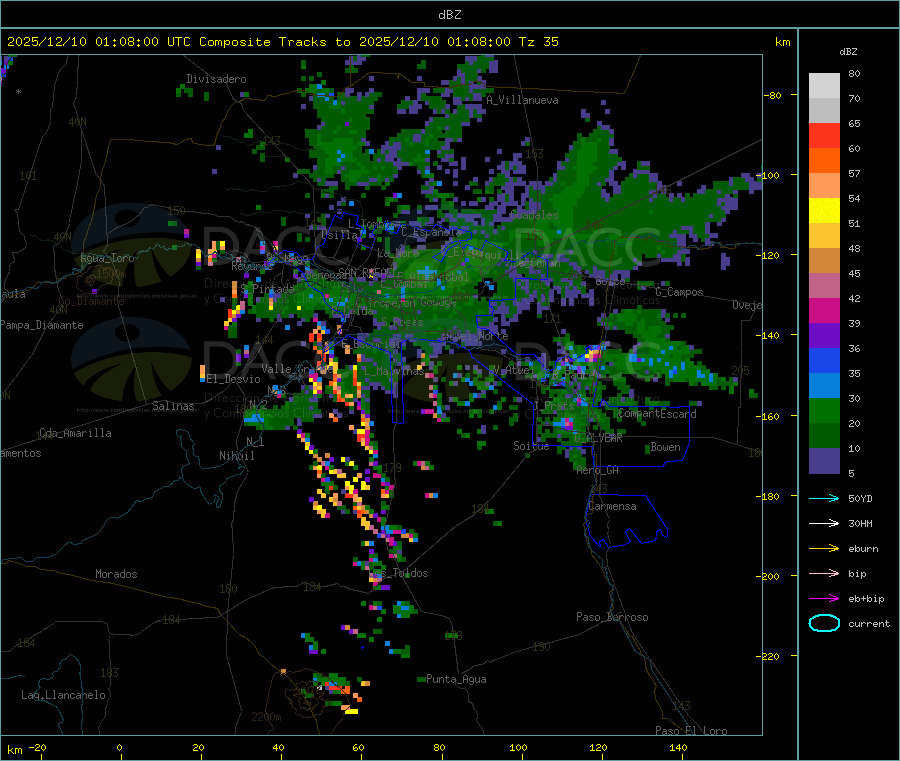The width and height of the screenshot is (900, 761).
Task: Click the magenta 39 dBZ color swatch
Action: [x=824, y=310]
